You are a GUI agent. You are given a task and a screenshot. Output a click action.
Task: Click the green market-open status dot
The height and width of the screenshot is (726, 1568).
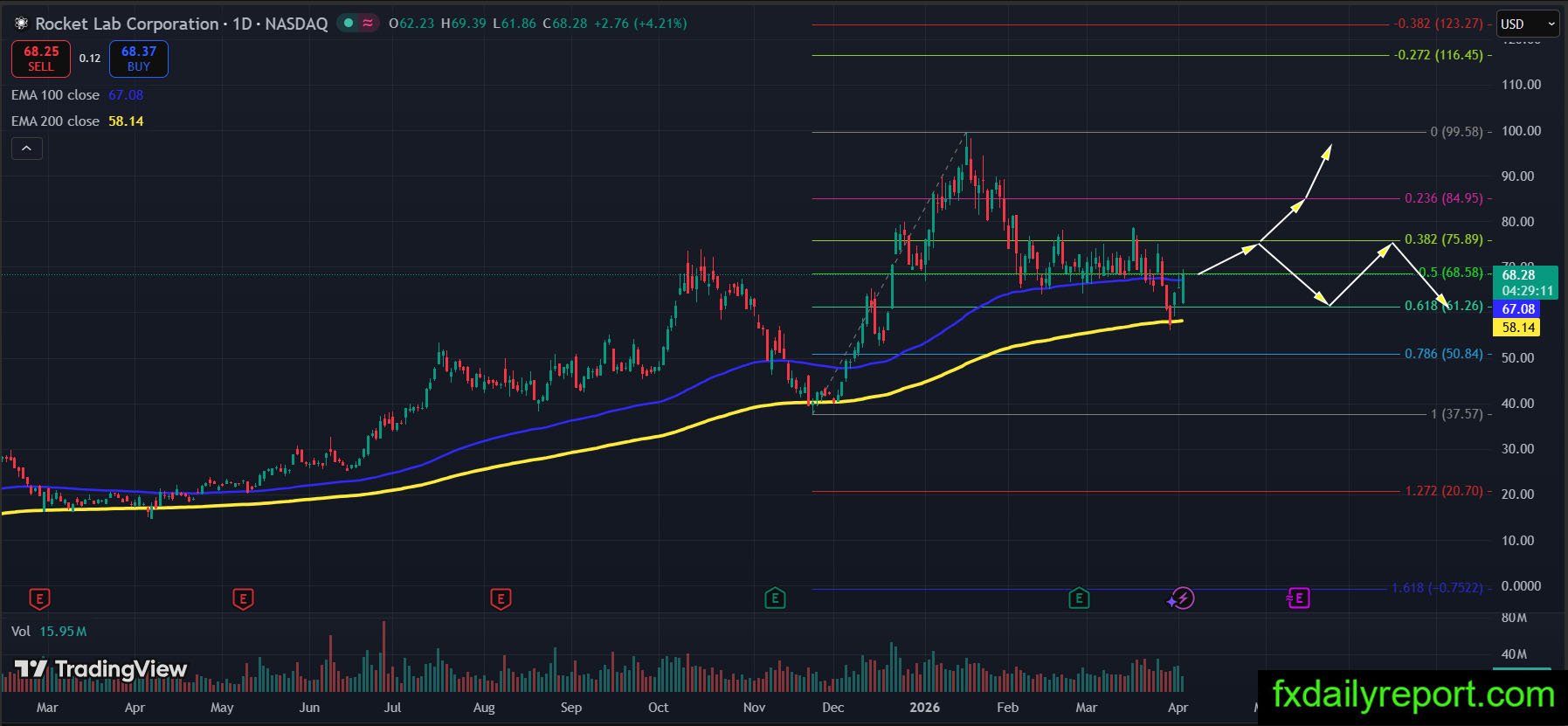(x=349, y=24)
